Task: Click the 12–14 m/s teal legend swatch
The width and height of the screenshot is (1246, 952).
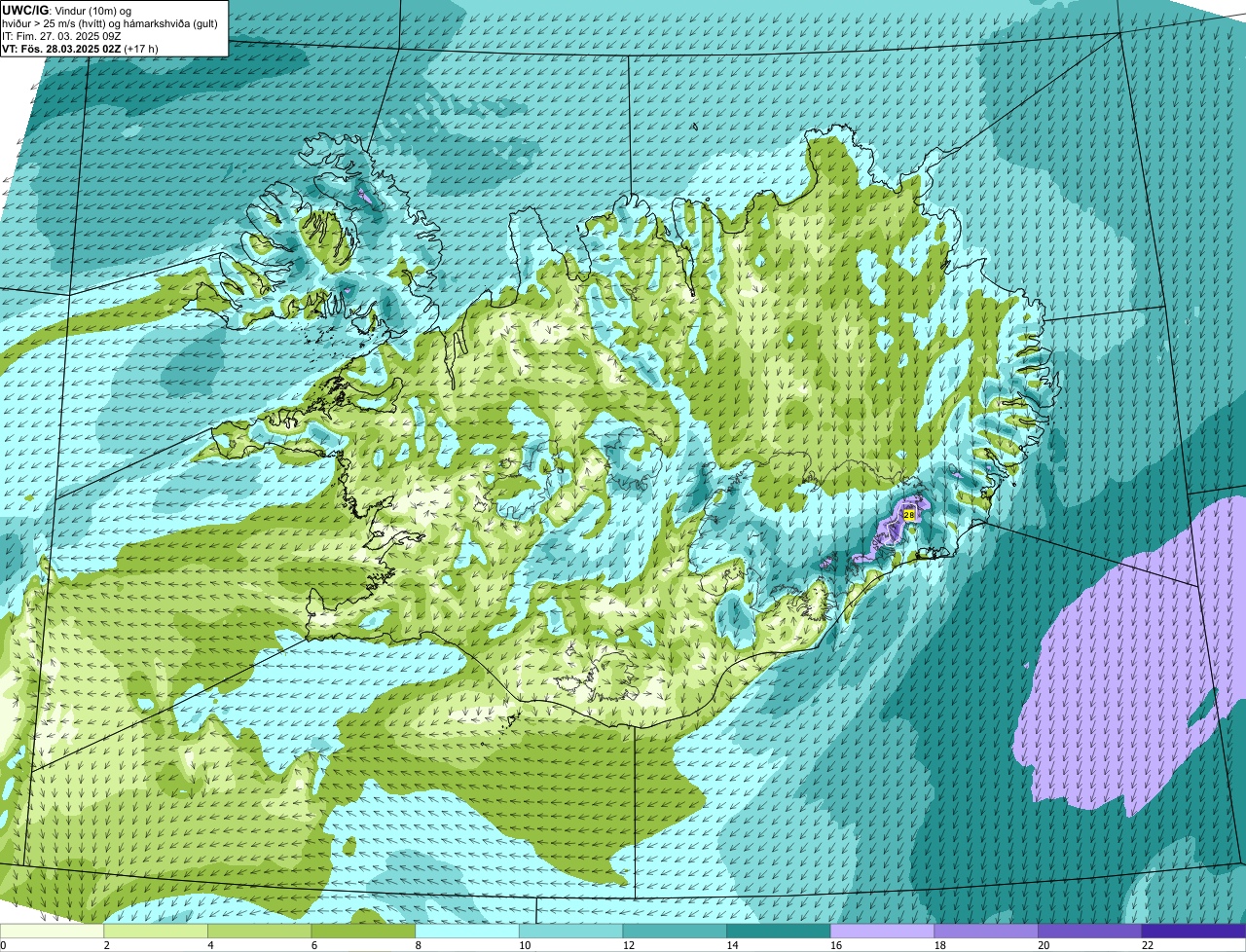Action: click(x=675, y=931)
